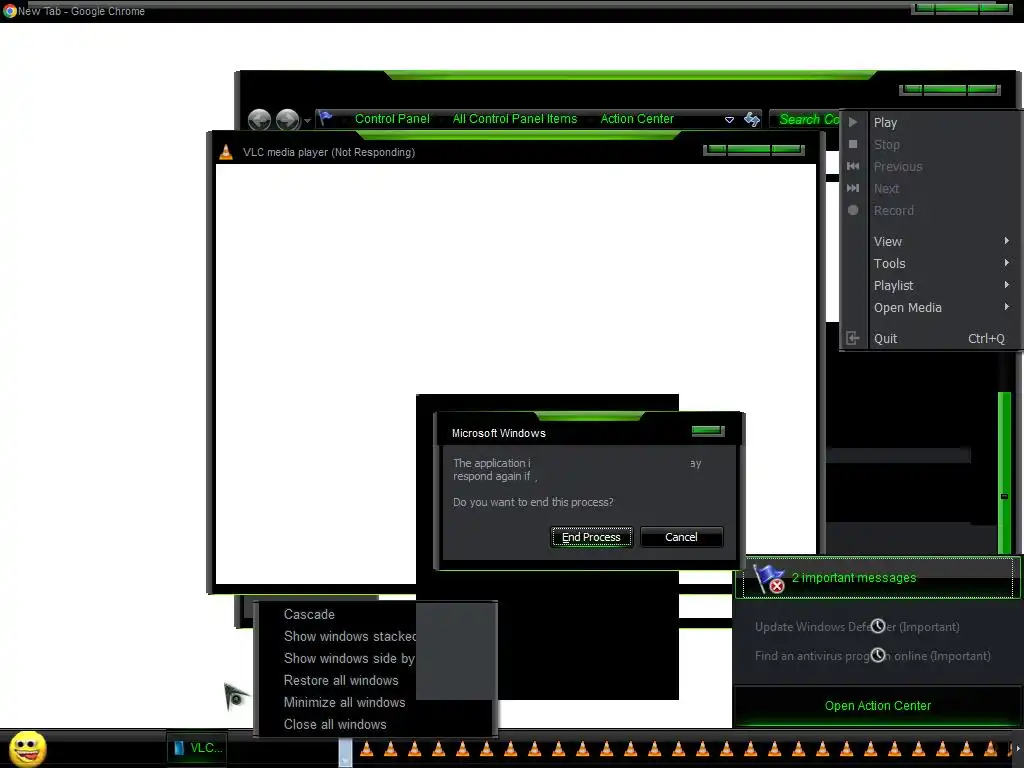Image resolution: width=1024 pixels, height=768 pixels.
Task: Click the Stop square icon in VLC menu
Action: point(853,144)
